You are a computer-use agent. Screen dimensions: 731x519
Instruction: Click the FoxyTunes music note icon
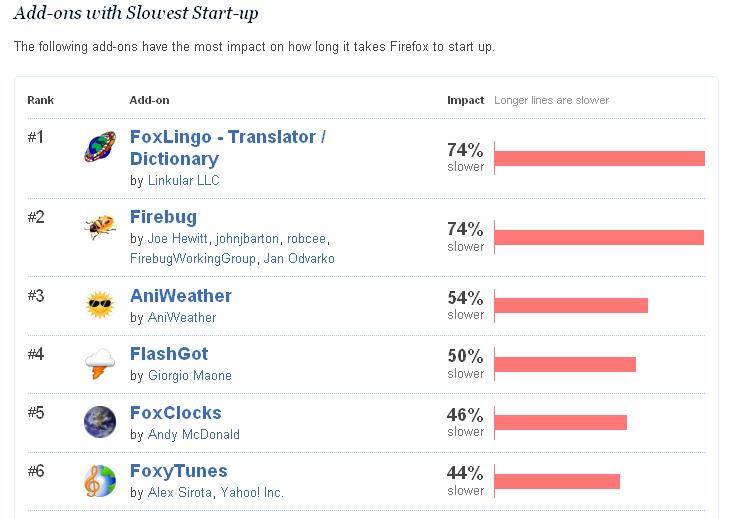[x=99, y=481]
